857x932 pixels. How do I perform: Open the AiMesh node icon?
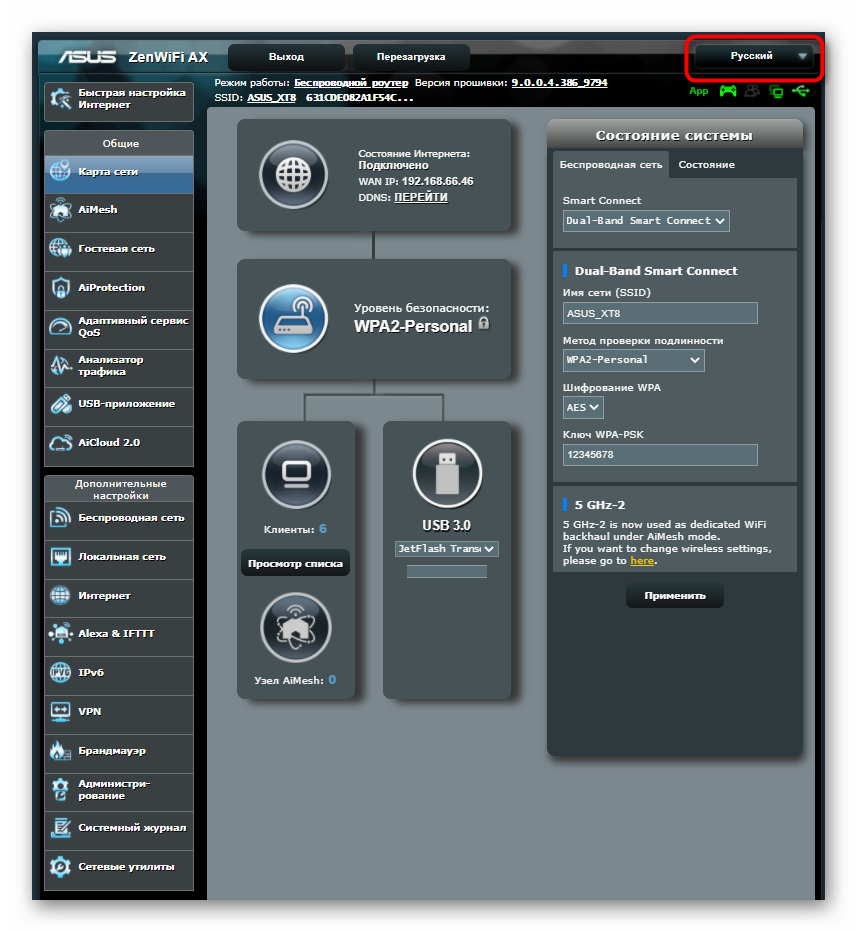pos(295,628)
